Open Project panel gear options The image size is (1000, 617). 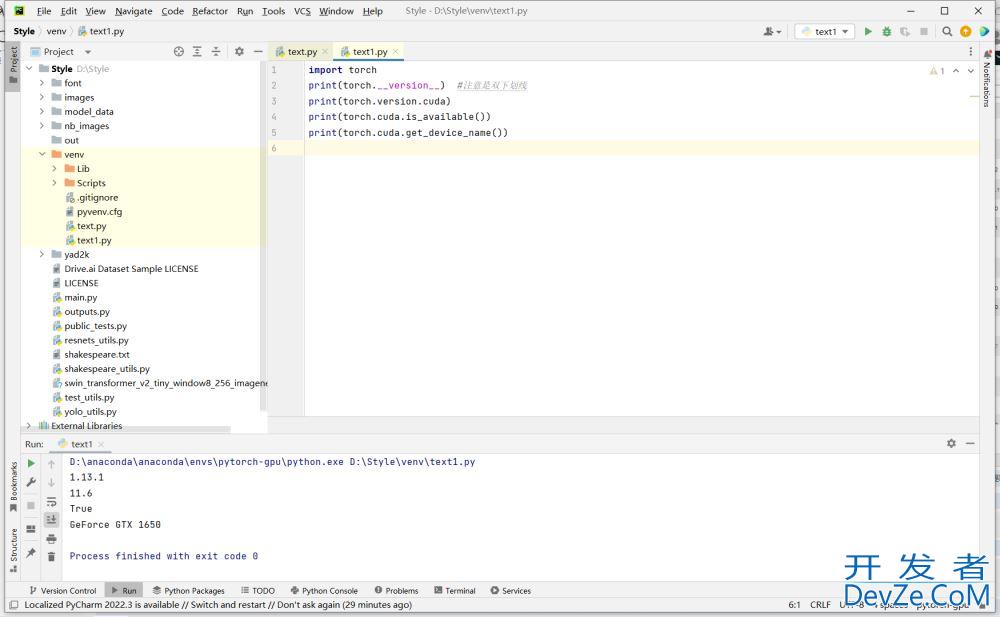click(x=239, y=52)
